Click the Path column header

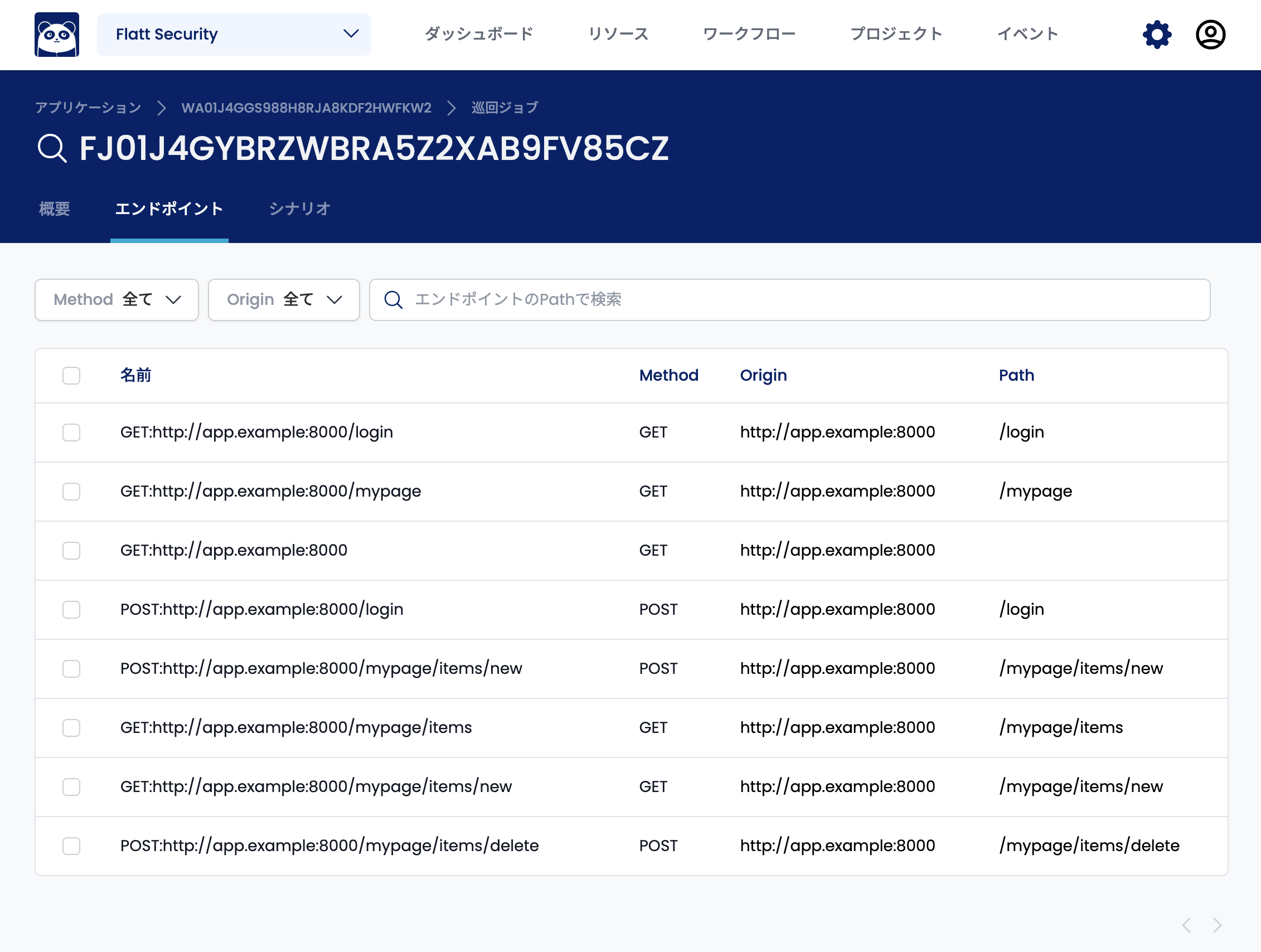tap(1016, 376)
